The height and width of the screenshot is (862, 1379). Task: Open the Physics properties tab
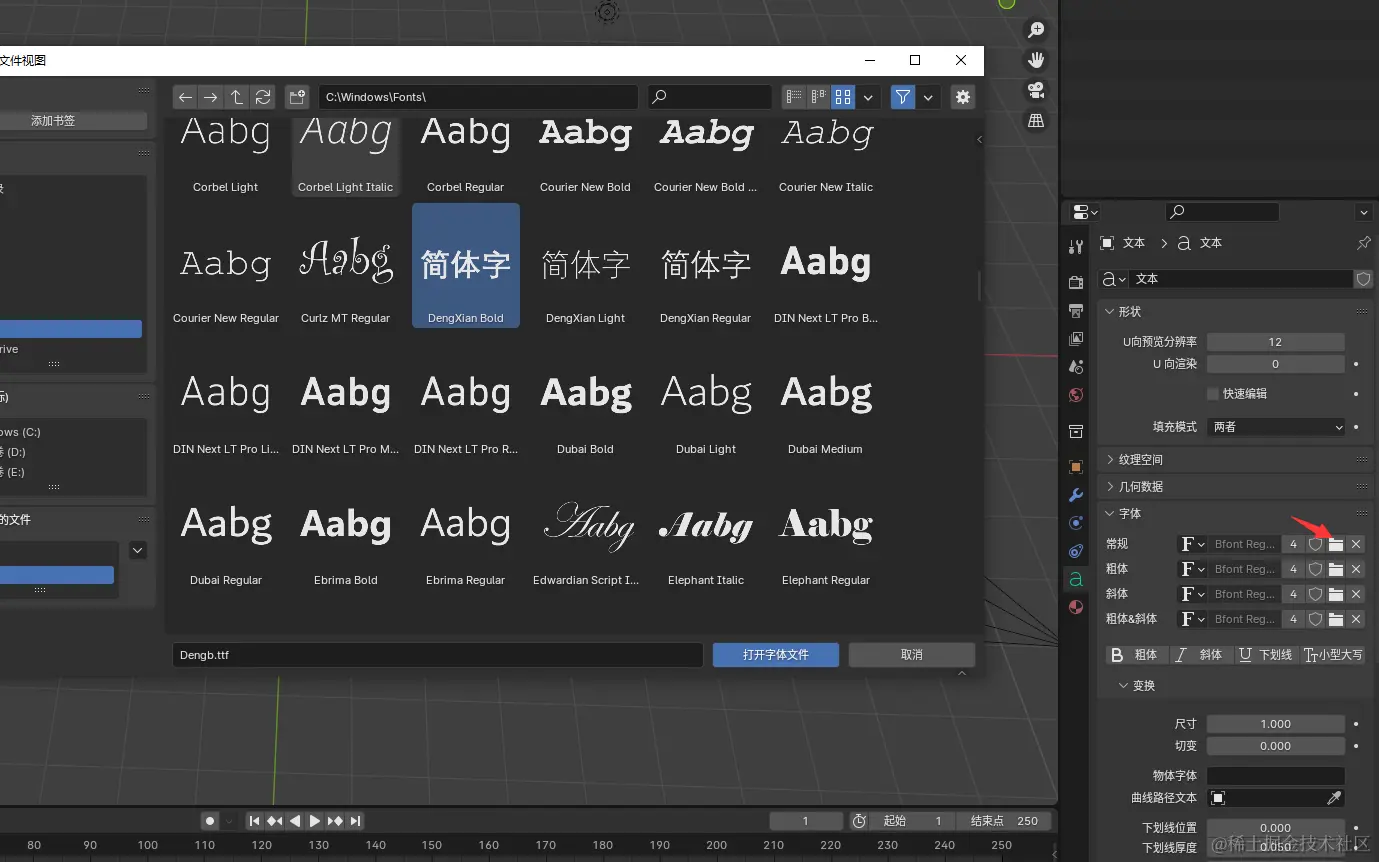[x=1076, y=523]
